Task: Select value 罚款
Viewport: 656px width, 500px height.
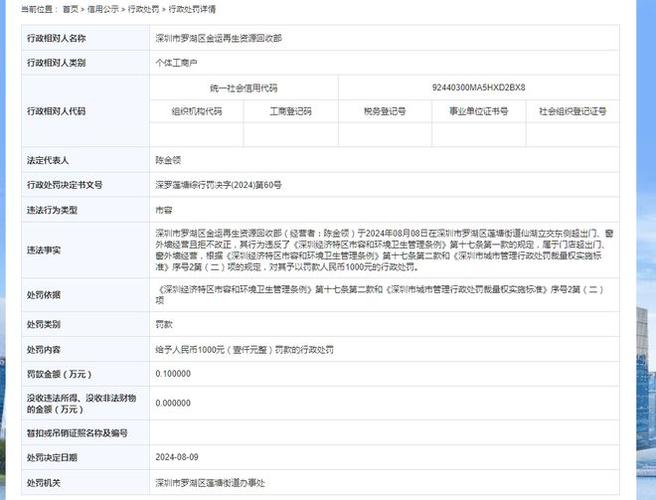Action: [164, 324]
